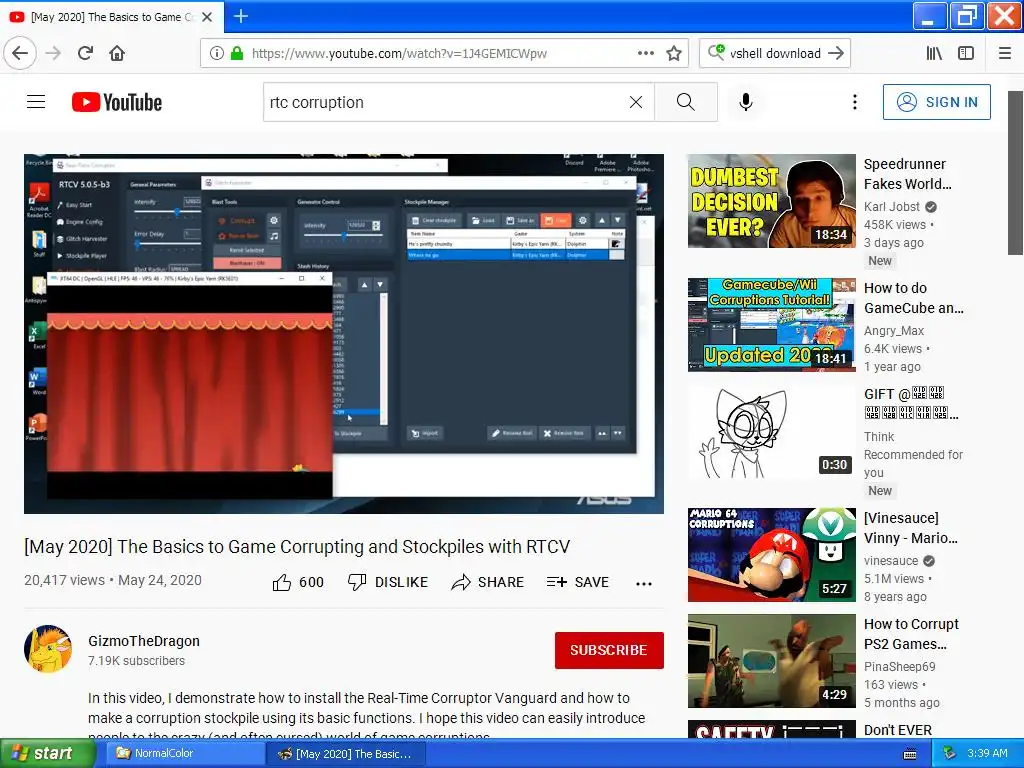Open Gamecube/Wii Corruptions Tutorial thumbnail
1024x768 pixels.
tap(771, 325)
